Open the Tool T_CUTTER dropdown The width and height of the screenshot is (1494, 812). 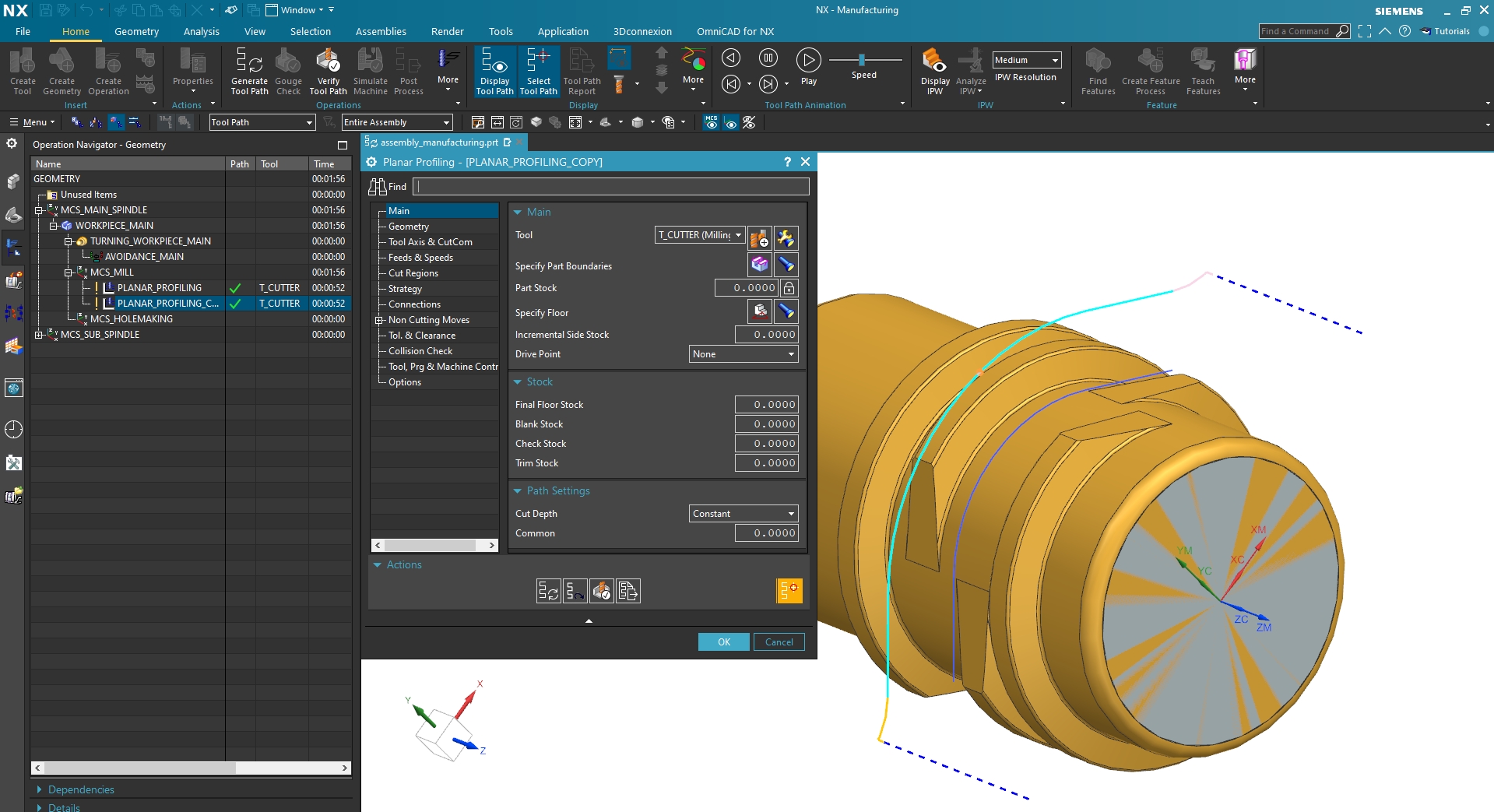pos(700,235)
